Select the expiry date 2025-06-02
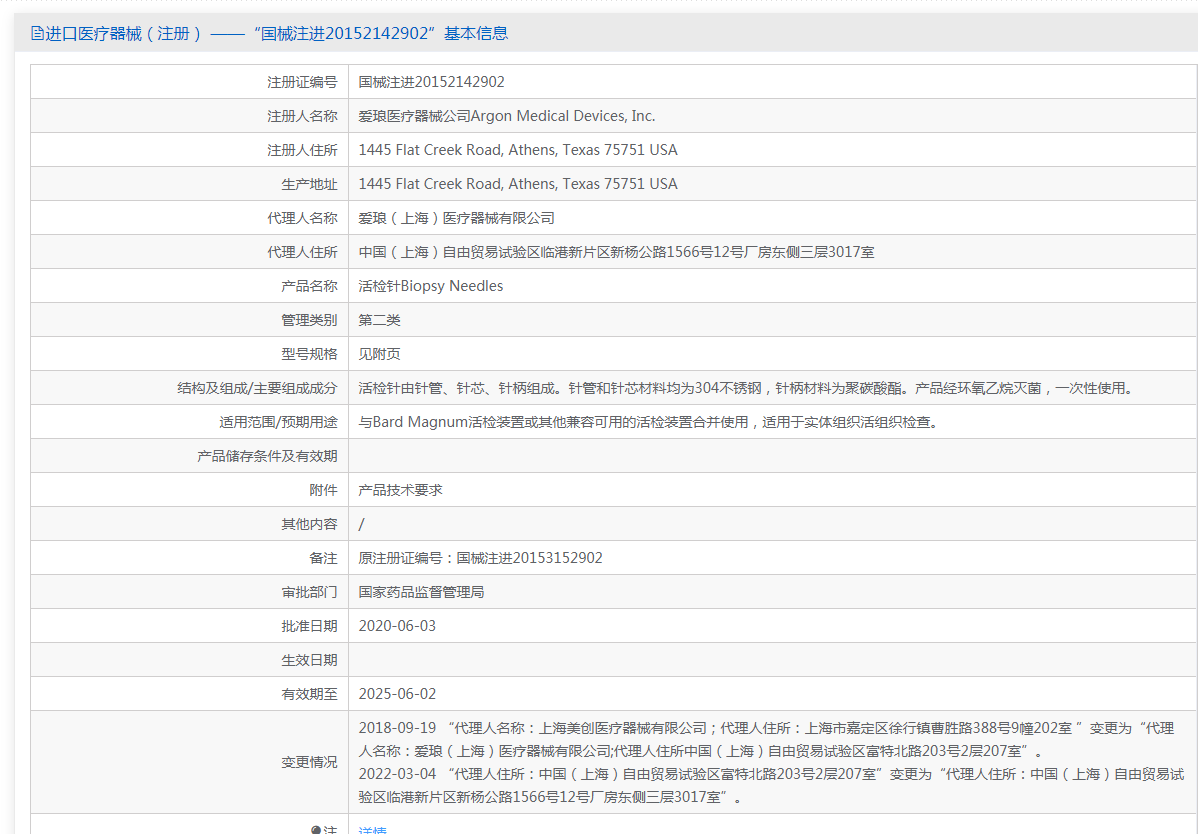Image resolution: width=1198 pixels, height=834 pixels. tap(397, 694)
